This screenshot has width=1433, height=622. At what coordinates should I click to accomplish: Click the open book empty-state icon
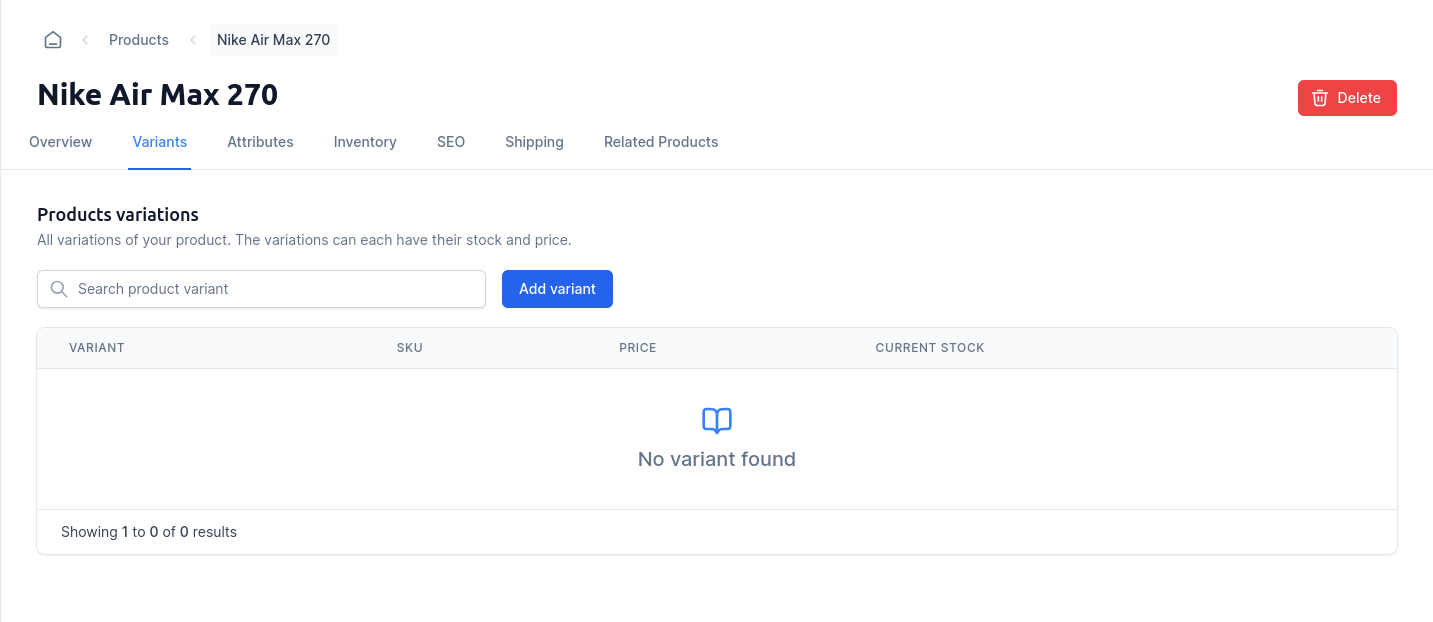click(x=717, y=421)
